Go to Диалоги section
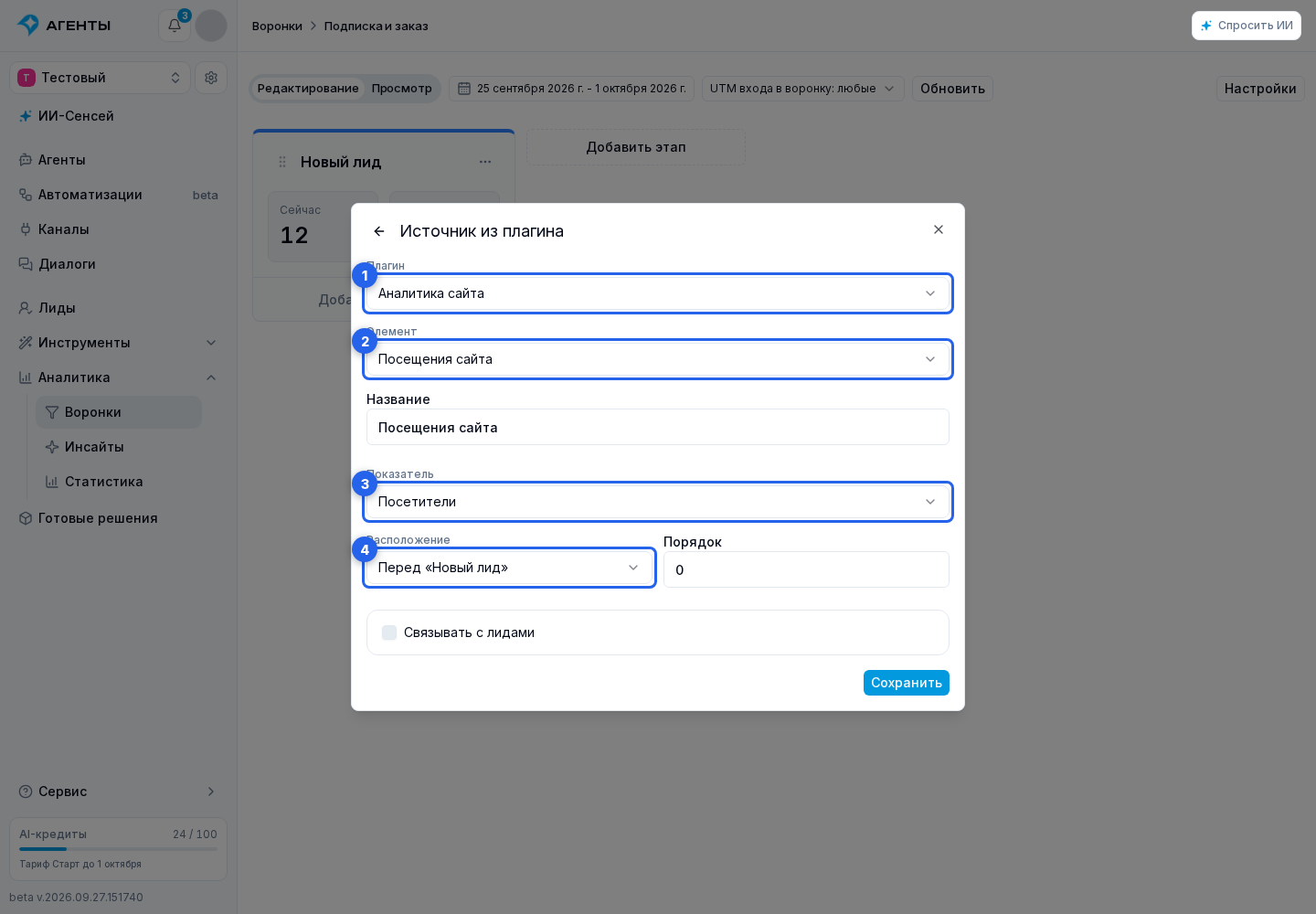 (x=119, y=264)
